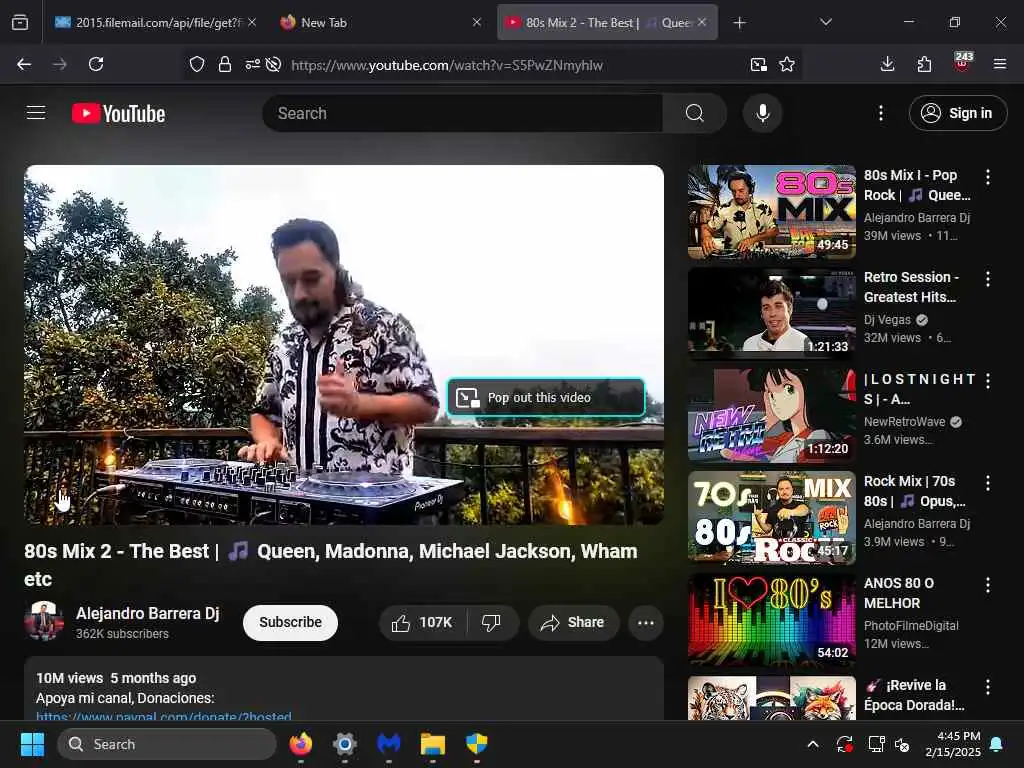Bookmark this page with the star icon
This screenshot has height=768, width=1024.
(787, 64)
